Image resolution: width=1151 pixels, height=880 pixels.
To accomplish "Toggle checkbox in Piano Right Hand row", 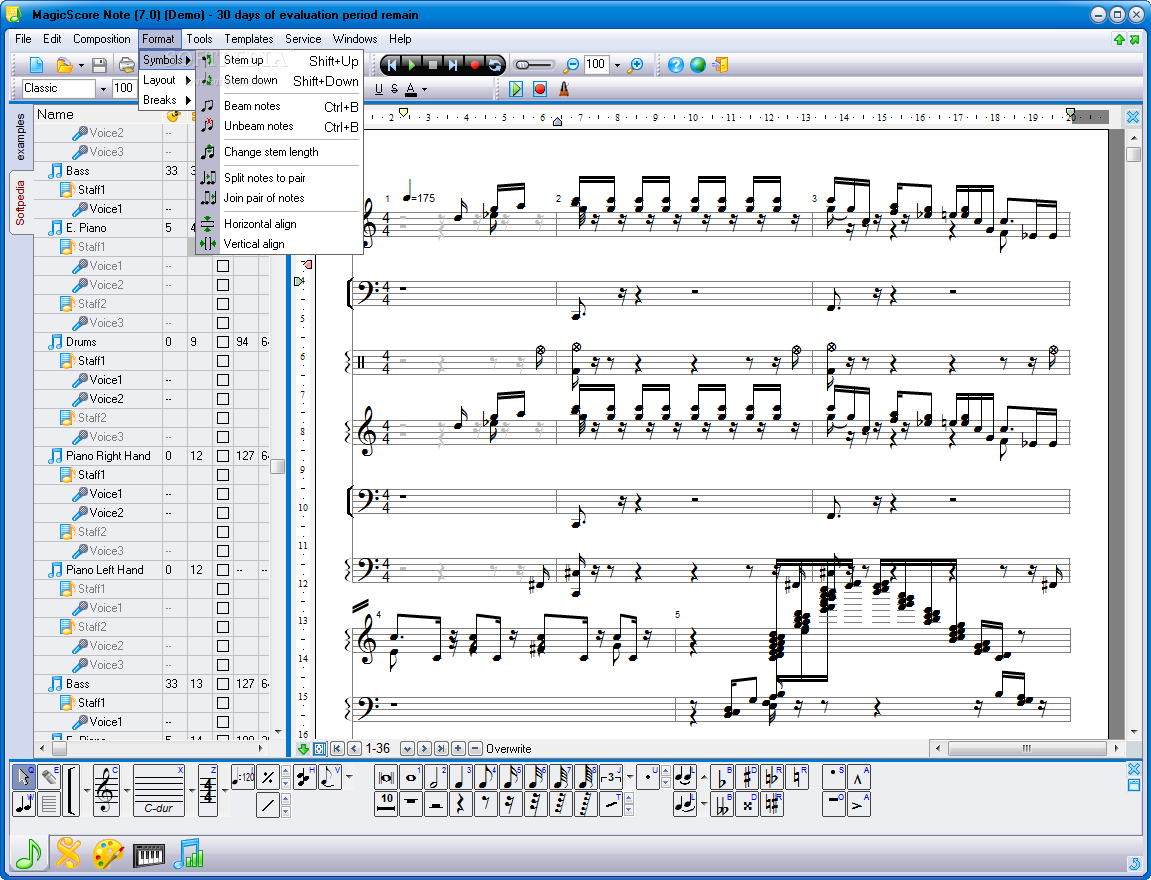I will (x=223, y=456).
